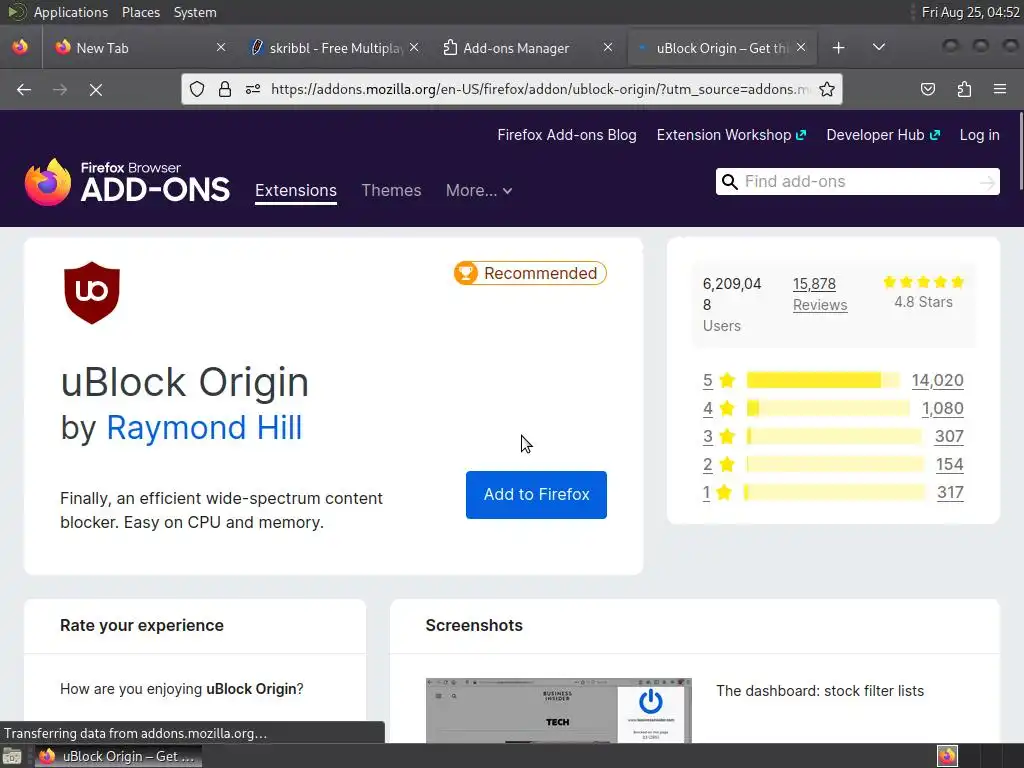
Task: Stop loading the page
Action: point(96,89)
